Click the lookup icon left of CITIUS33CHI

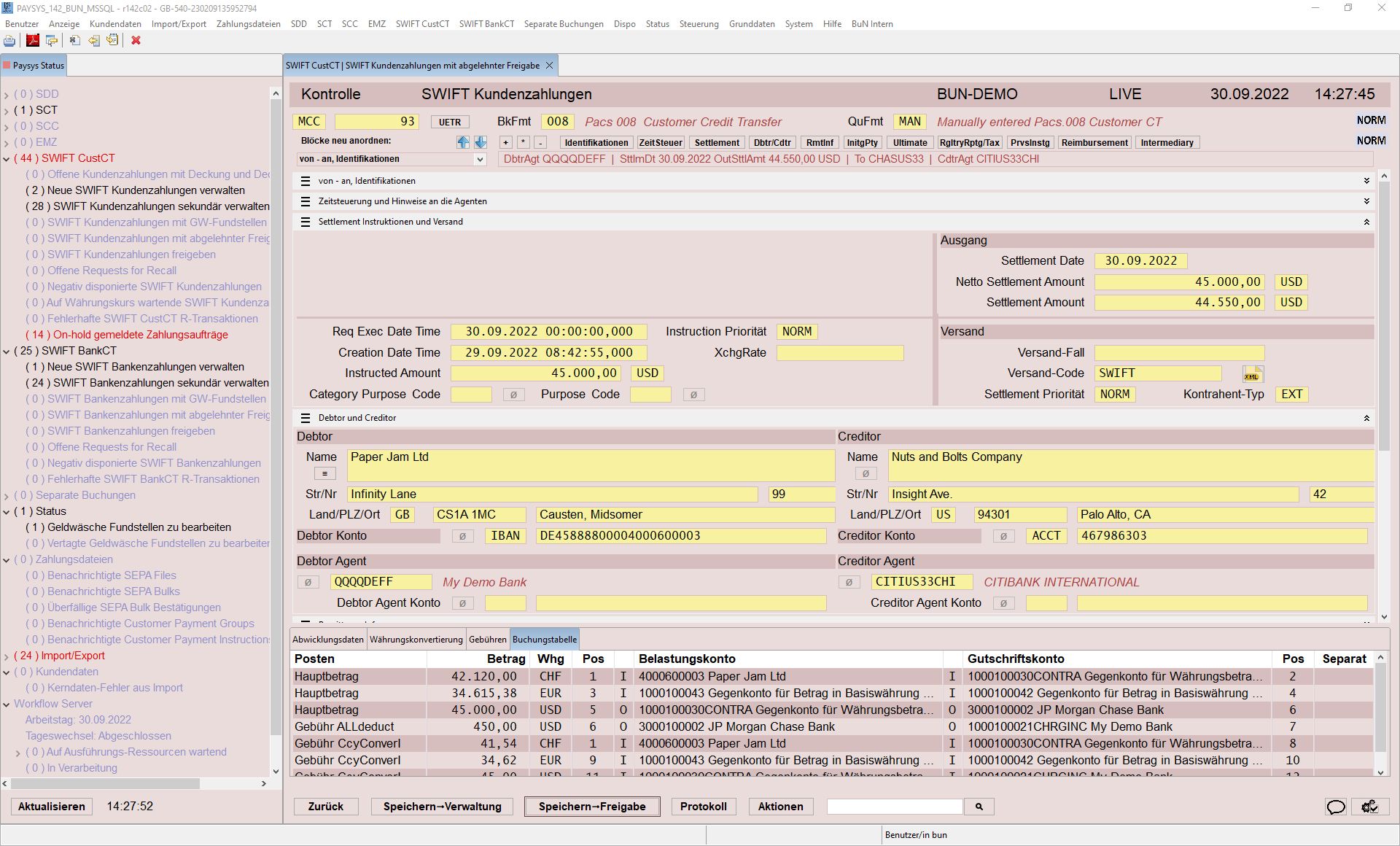pyautogui.click(x=849, y=582)
